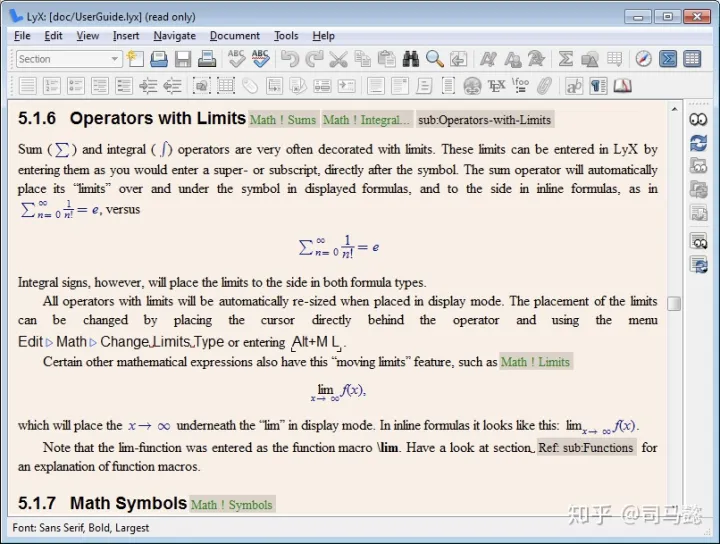Viewport: 720px width, 544px height.
Task: Open the Edit menu
Action: pyautogui.click(x=53, y=36)
